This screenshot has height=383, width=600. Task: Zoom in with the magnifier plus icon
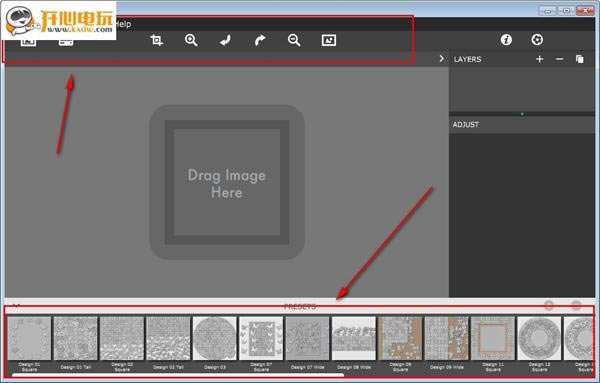click(191, 40)
